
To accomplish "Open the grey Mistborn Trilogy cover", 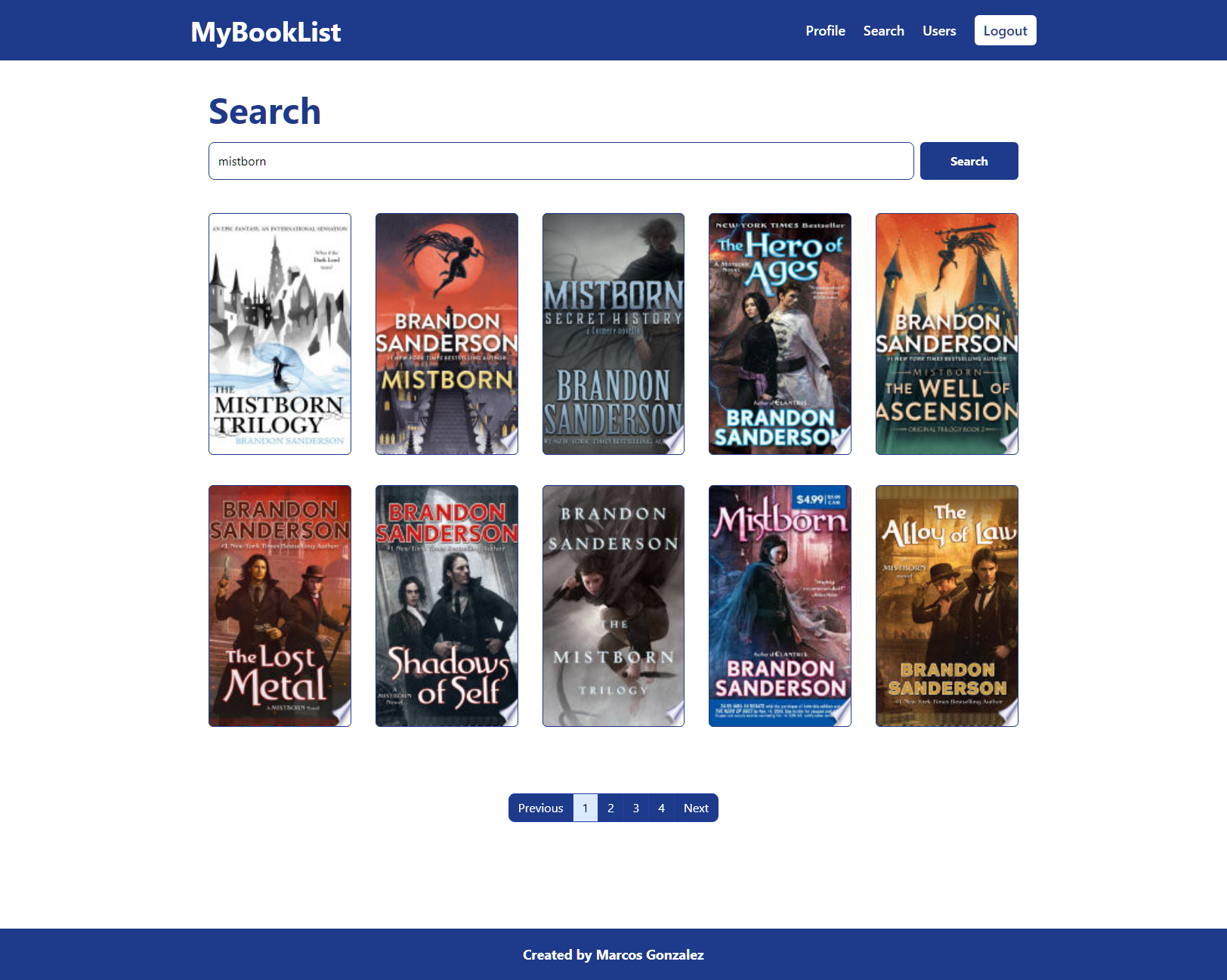I will pos(613,606).
